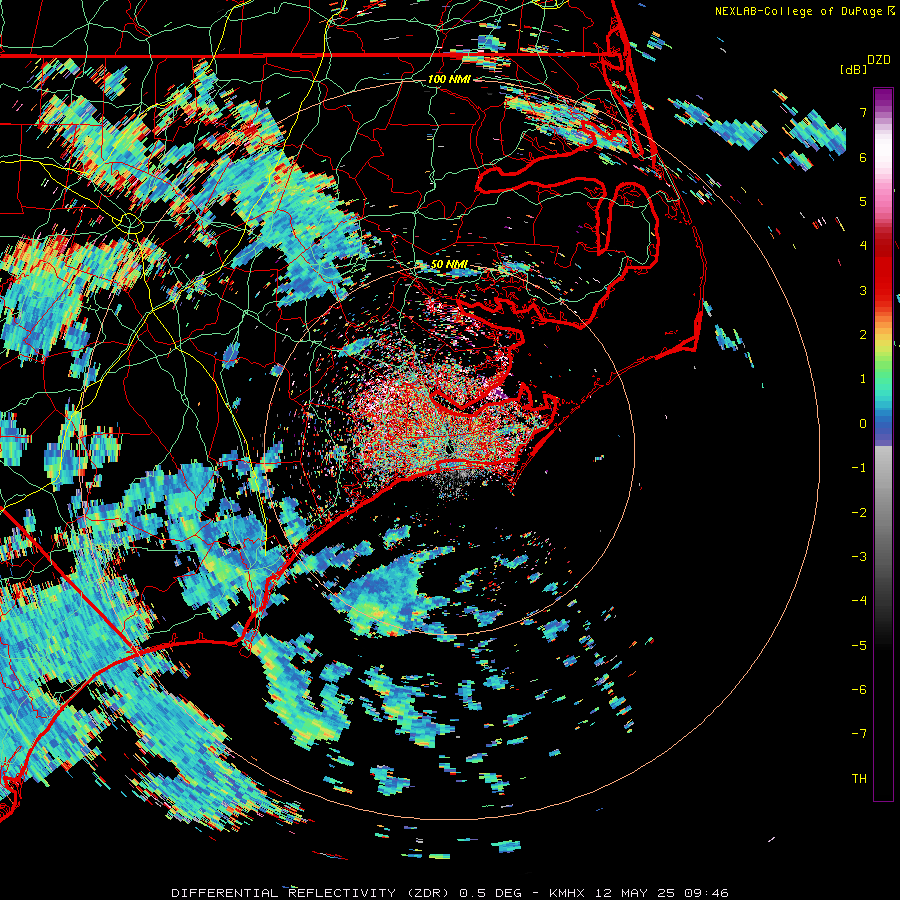Pick the "5" value on the dB scale

(863, 201)
